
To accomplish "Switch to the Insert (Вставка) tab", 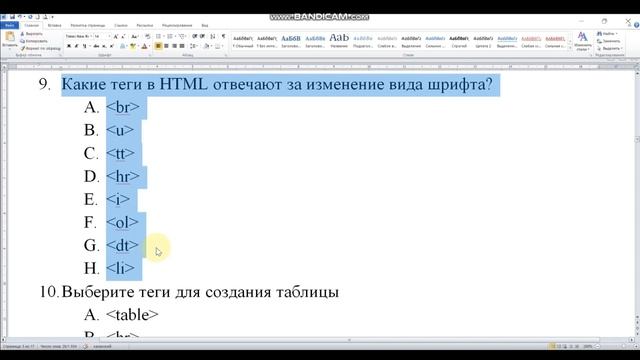I will (x=54, y=25).
